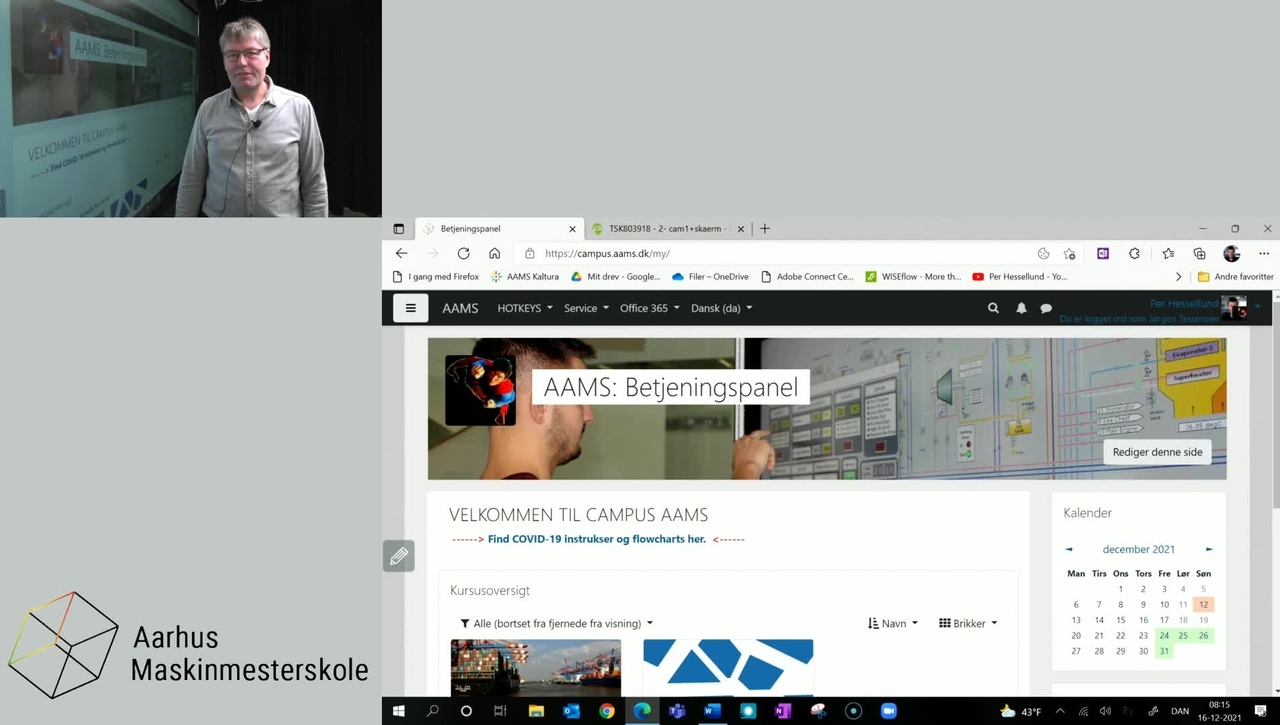This screenshot has height=725, width=1280.
Task: Go to browser home page icon
Action: point(494,254)
